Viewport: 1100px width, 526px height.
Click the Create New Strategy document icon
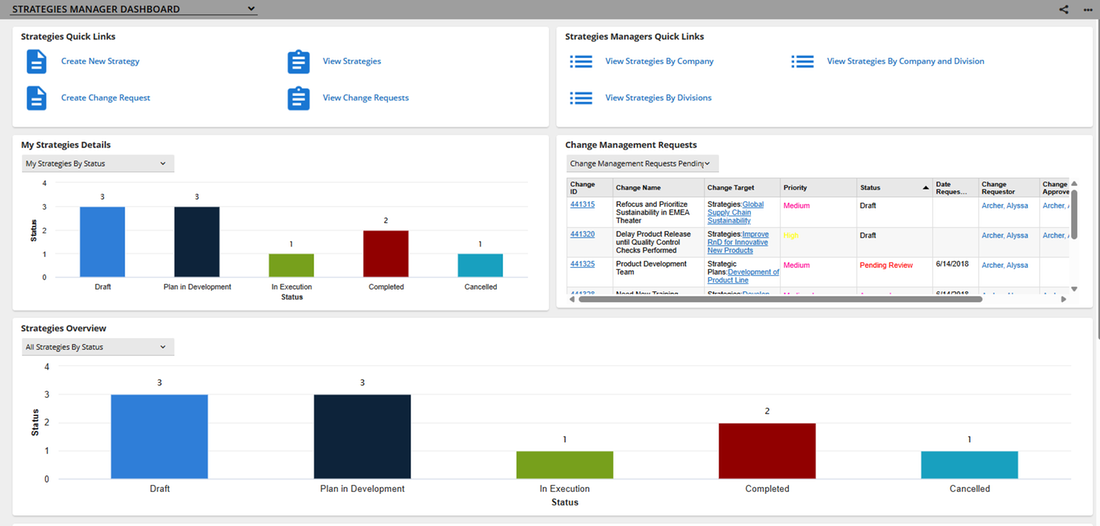click(x=36, y=62)
